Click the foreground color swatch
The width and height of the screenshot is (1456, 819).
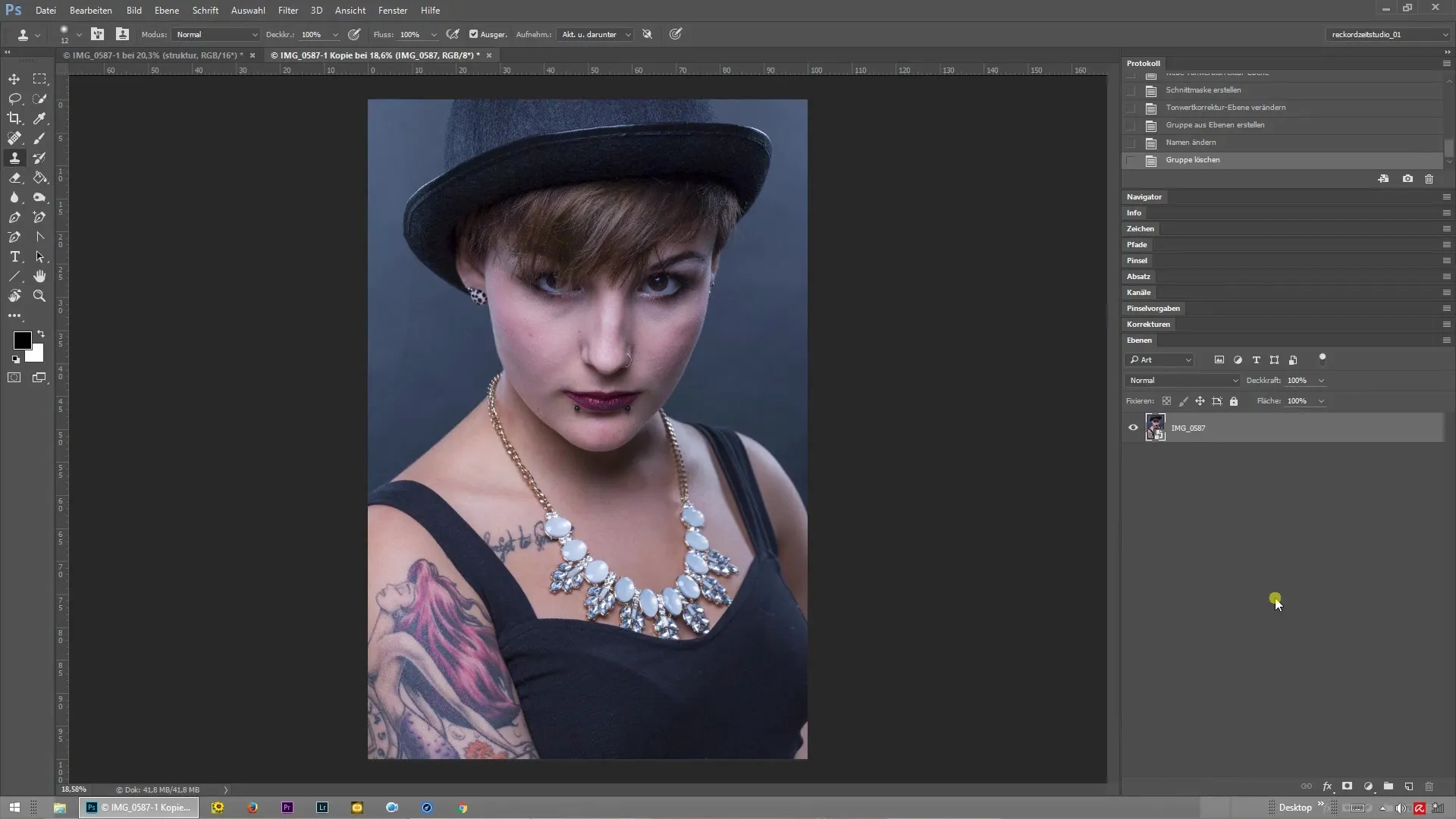pyautogui.click(x=21, y=340)
